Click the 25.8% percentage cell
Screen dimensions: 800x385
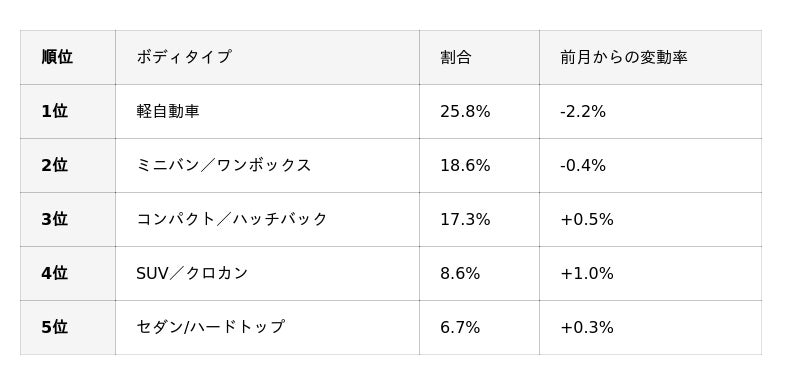(x=479, y=111)
